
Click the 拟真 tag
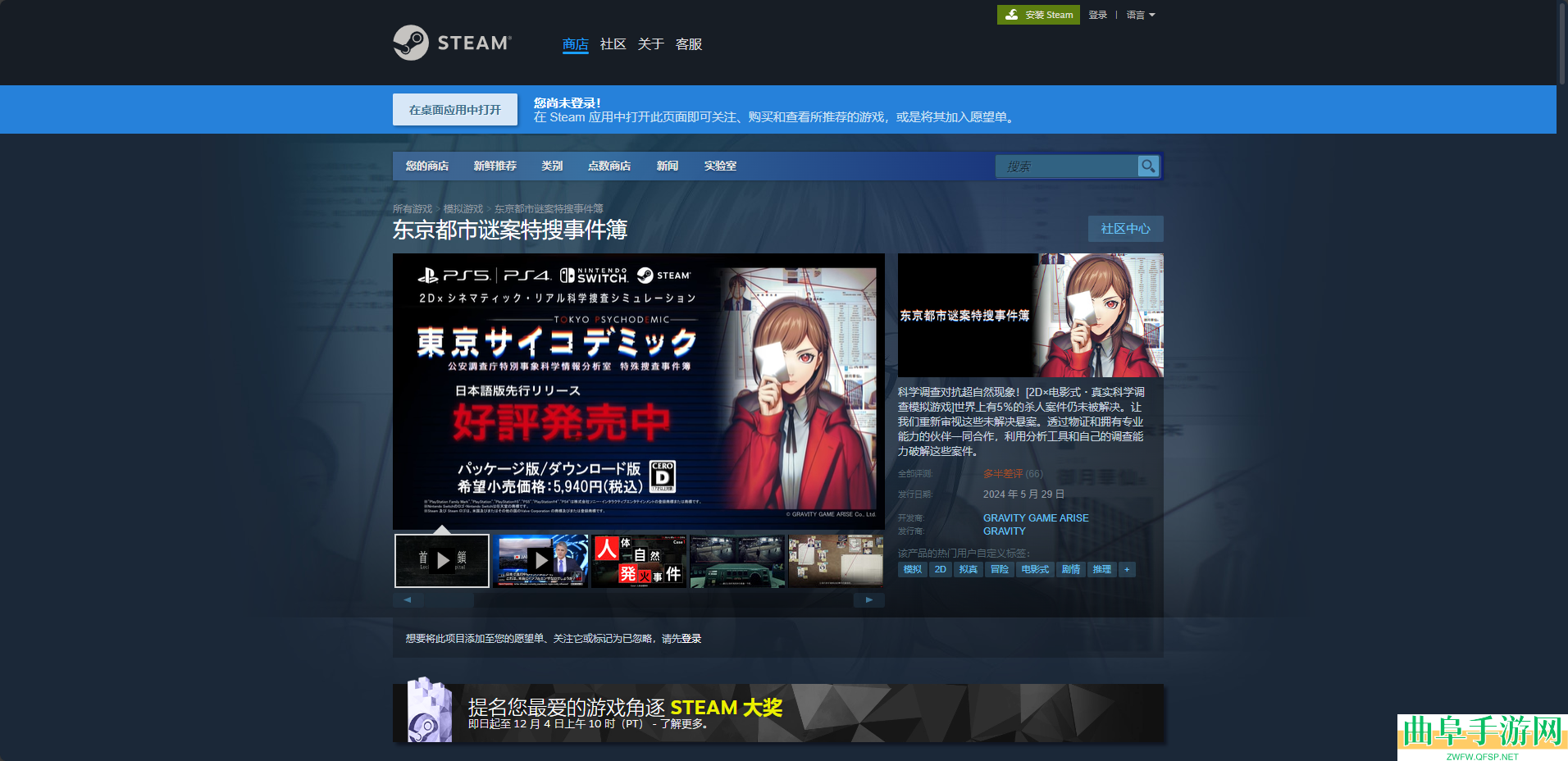(x=969, y=569)
